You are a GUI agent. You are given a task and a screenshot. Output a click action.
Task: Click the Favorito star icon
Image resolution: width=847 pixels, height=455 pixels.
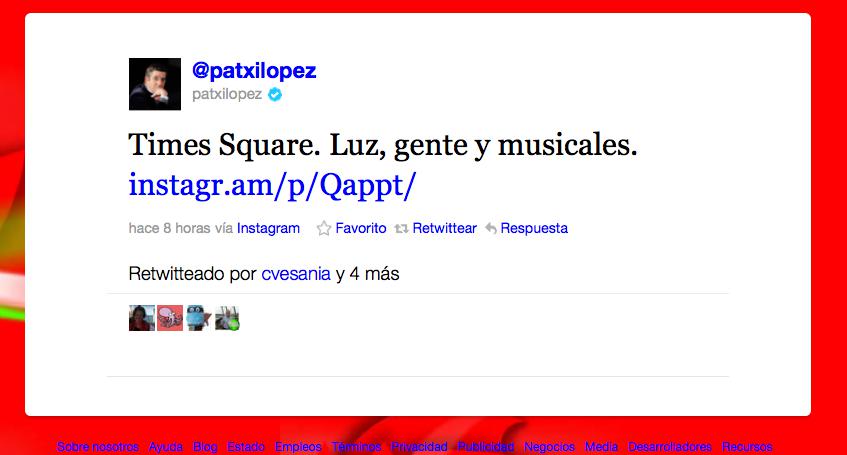pos(324,229)
